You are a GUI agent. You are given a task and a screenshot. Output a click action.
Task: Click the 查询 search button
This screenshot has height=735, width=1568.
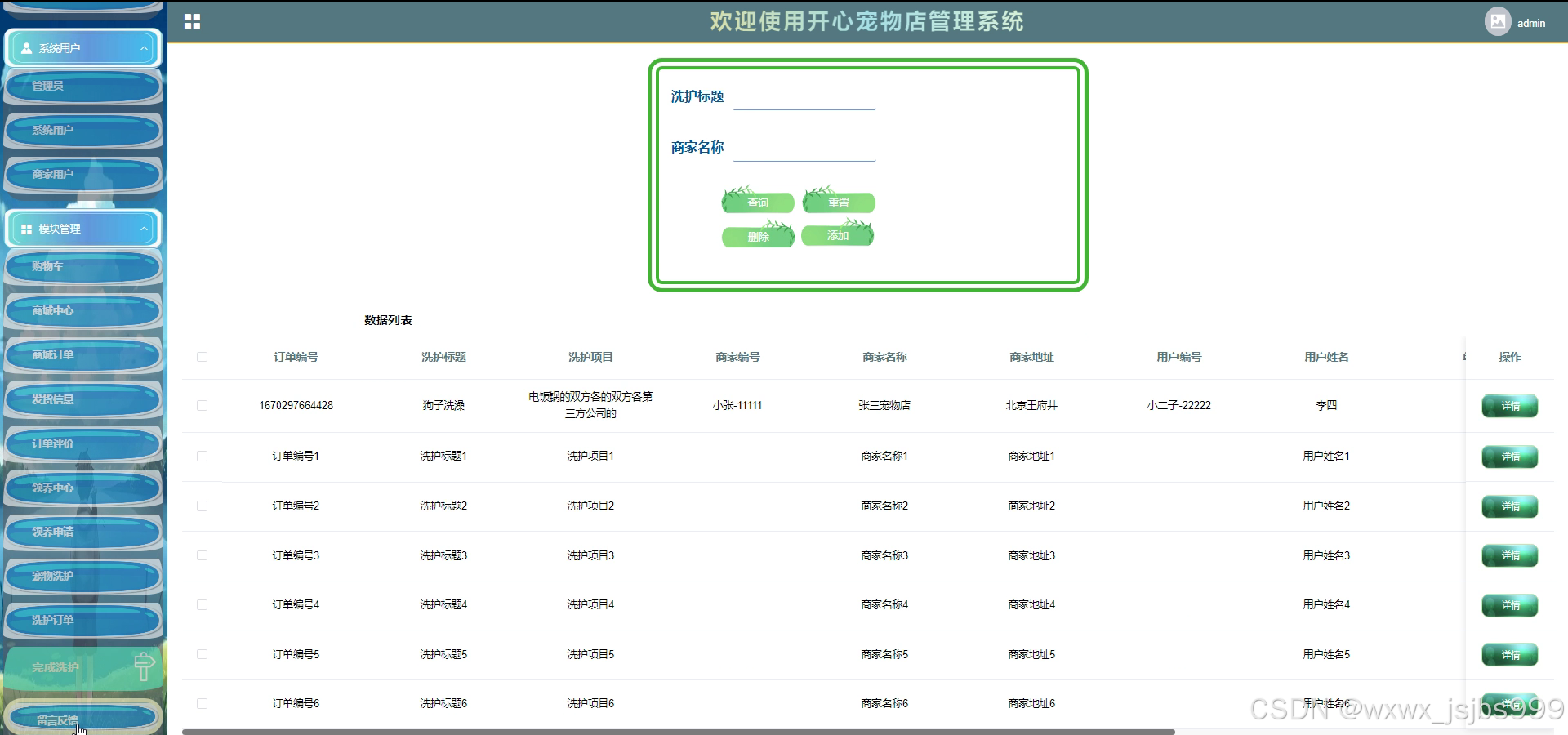click(x=758, y=202)
